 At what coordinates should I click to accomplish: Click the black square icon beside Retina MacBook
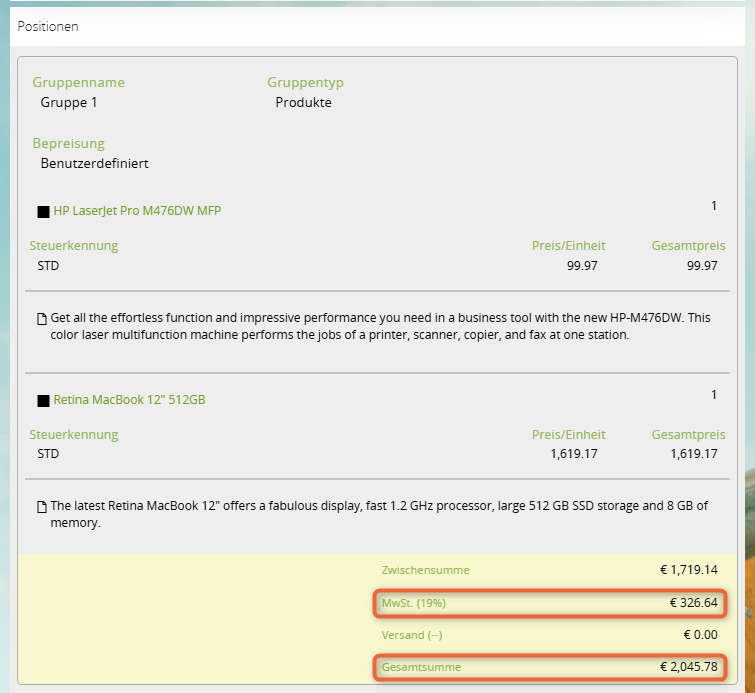point(43,401)
